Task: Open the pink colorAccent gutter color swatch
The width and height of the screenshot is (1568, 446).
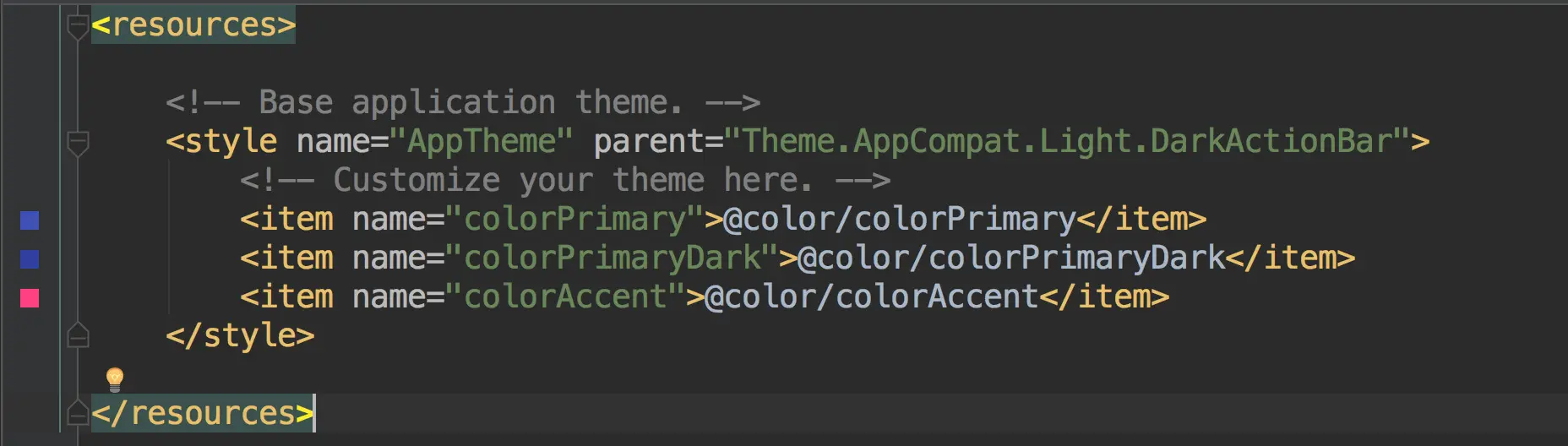Action: pos(30,298)
